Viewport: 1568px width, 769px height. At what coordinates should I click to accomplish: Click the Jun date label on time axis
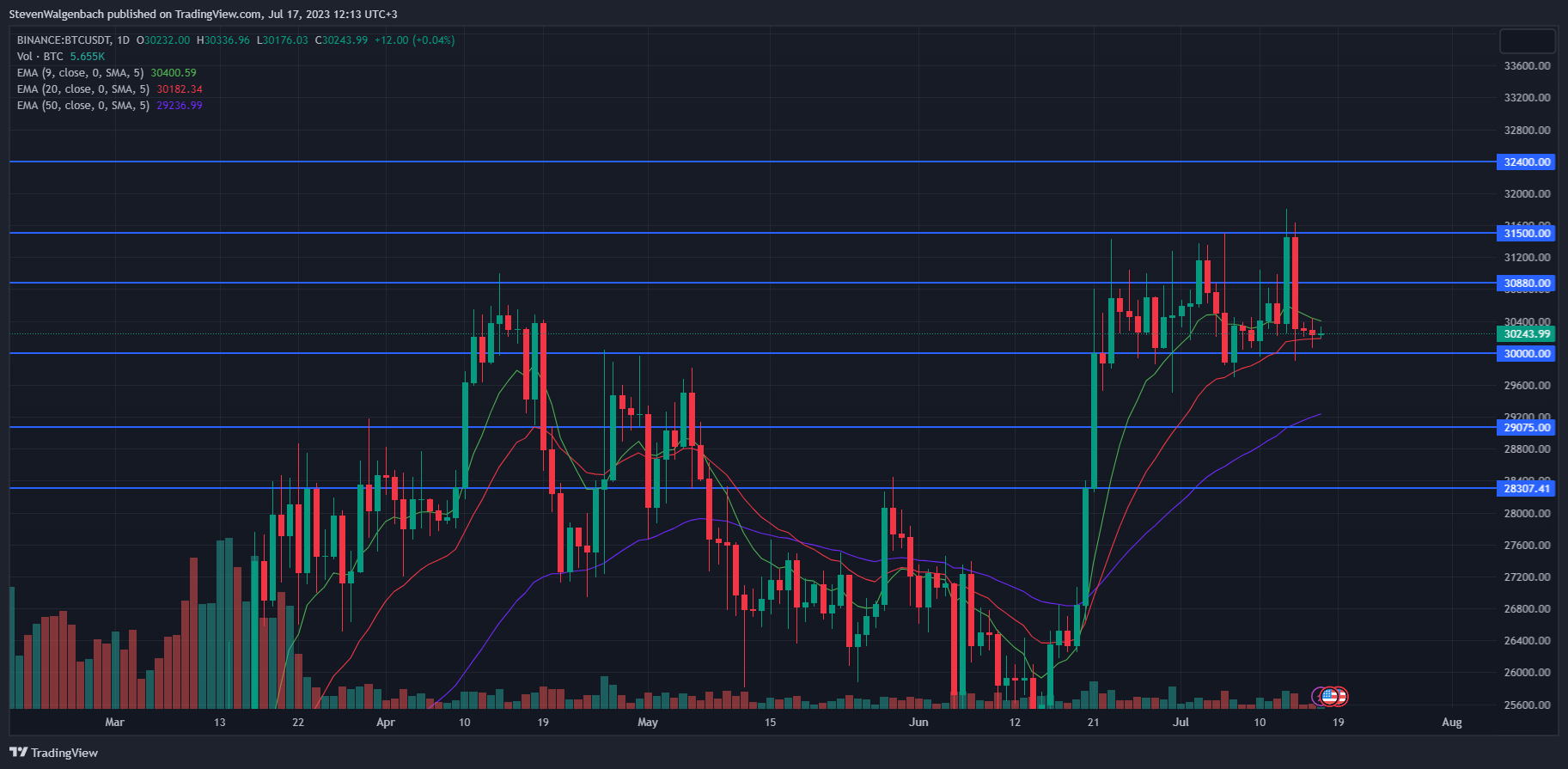point(918,723)
